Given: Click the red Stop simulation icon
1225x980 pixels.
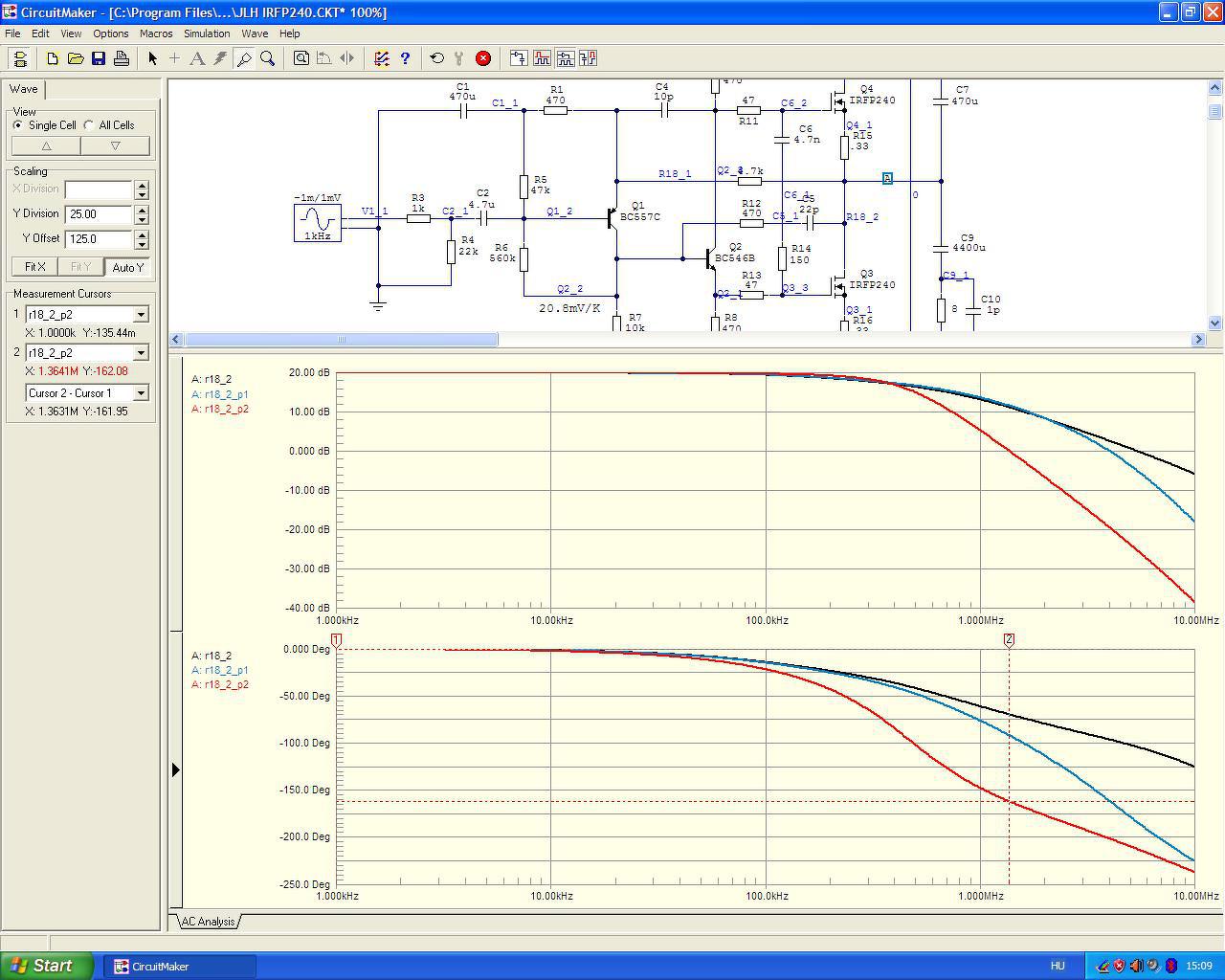Looking at the screenshot, I should [483, 58].
